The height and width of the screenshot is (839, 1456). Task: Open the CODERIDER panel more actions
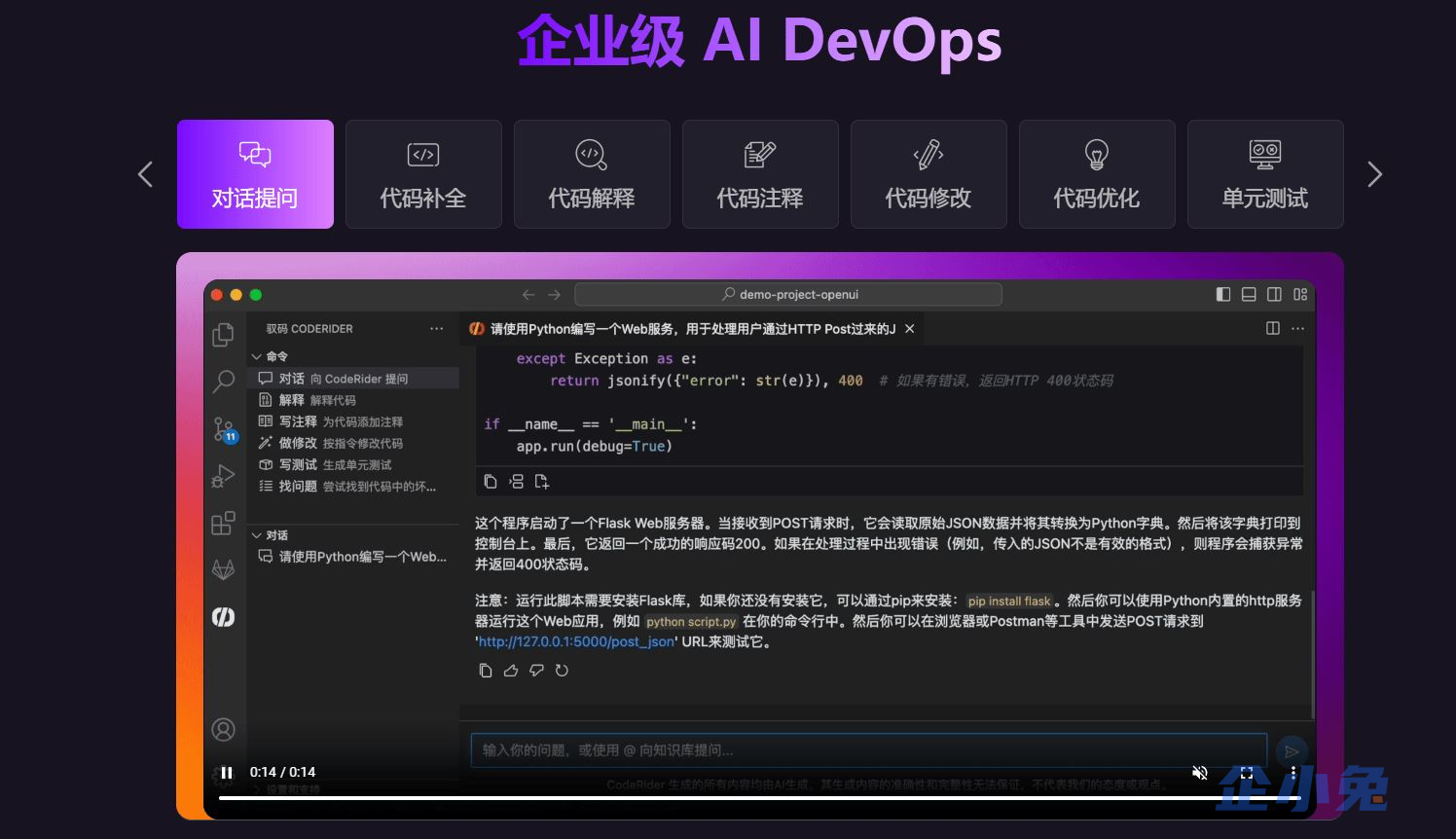tap(436, 329)
